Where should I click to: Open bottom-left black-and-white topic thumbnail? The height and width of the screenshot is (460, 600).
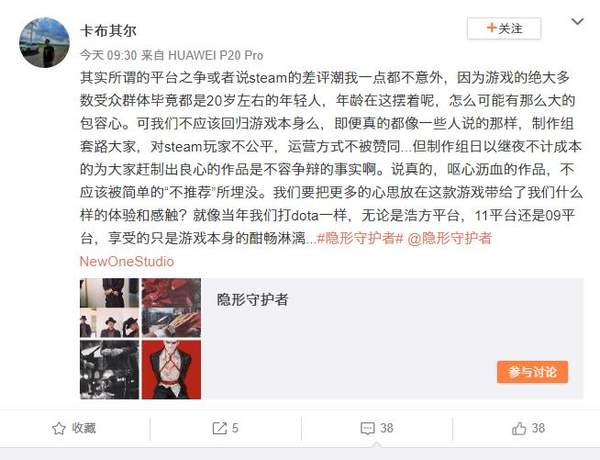(109, 370)
